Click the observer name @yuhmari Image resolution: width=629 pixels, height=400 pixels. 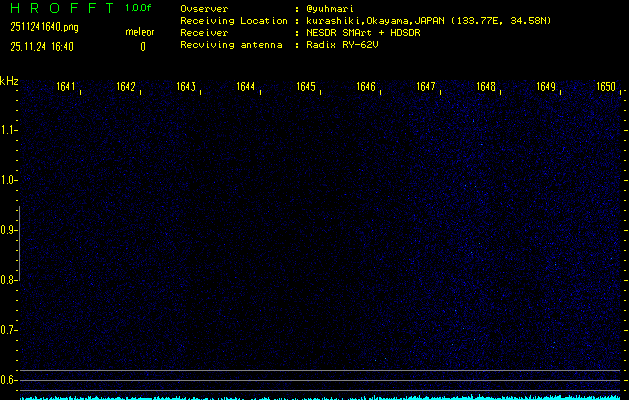click(x=330, y=9)
